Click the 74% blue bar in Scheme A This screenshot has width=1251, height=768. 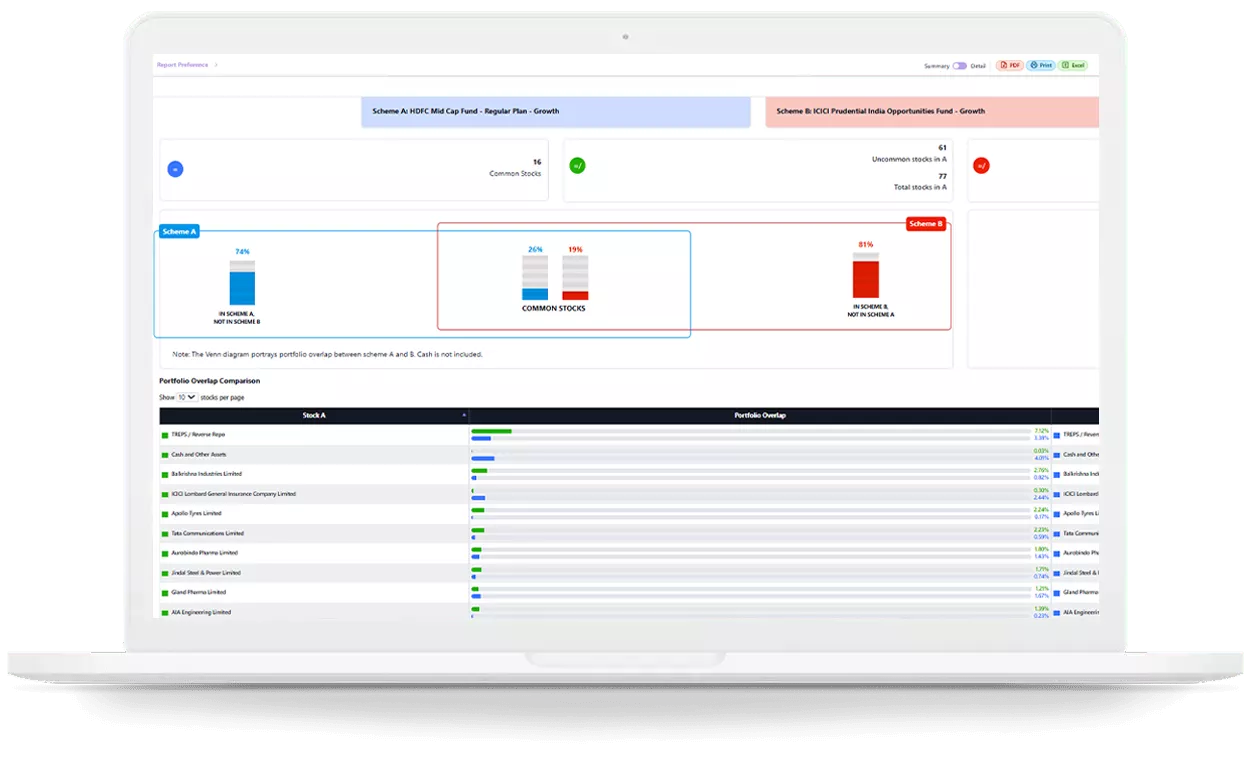coord(242,287)
